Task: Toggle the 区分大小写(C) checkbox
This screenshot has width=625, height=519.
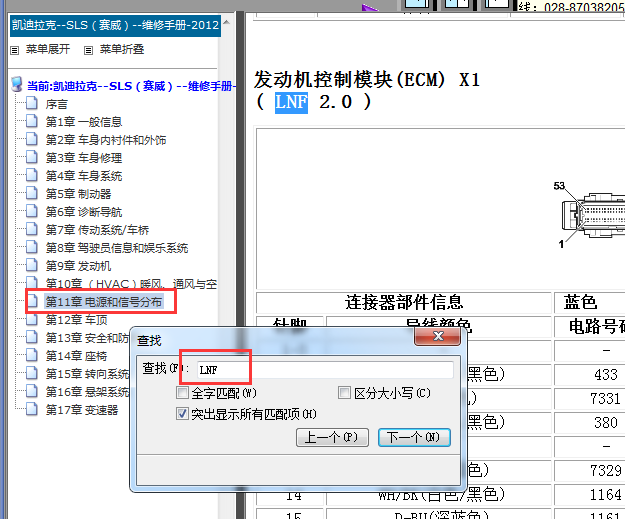Action: point(344,393)
